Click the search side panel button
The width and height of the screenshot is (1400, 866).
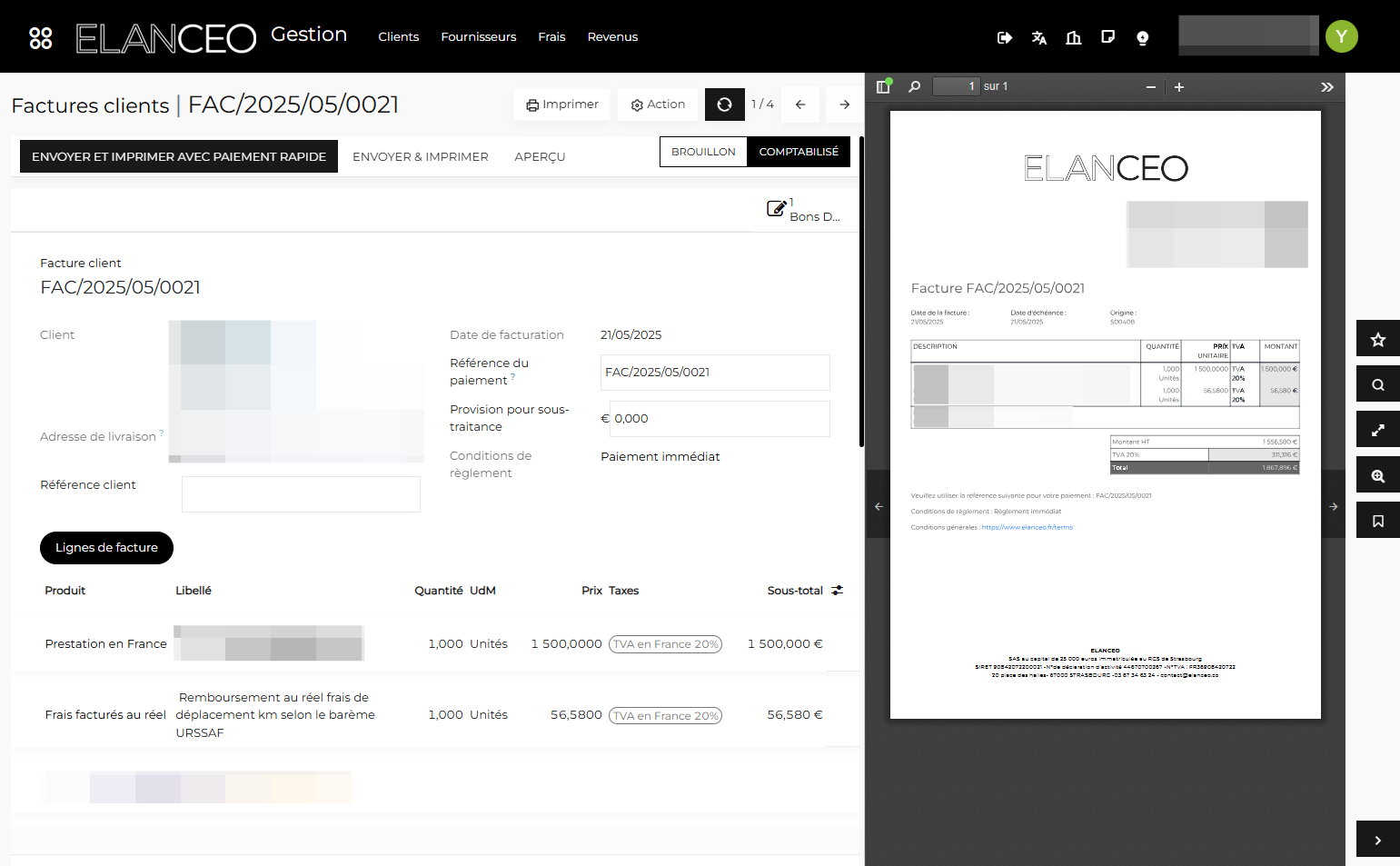[x=1378, y=383]
